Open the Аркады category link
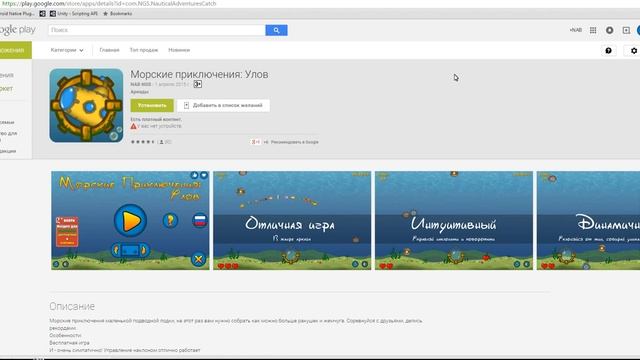Screen dimensions: 640x360 coord(140,92)
